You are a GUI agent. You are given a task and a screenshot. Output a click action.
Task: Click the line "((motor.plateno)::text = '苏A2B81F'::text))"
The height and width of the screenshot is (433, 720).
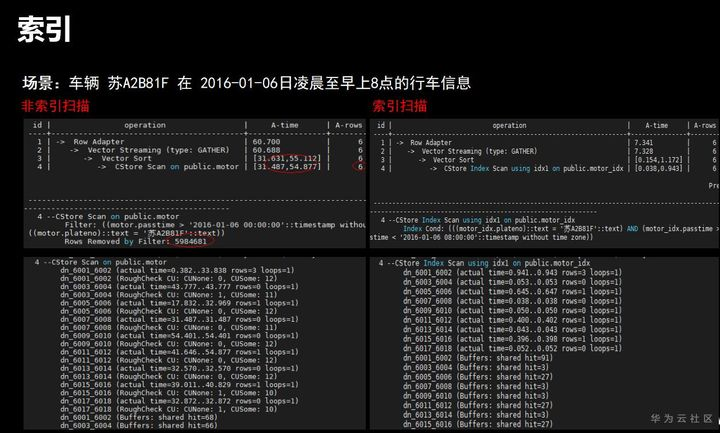127,233
